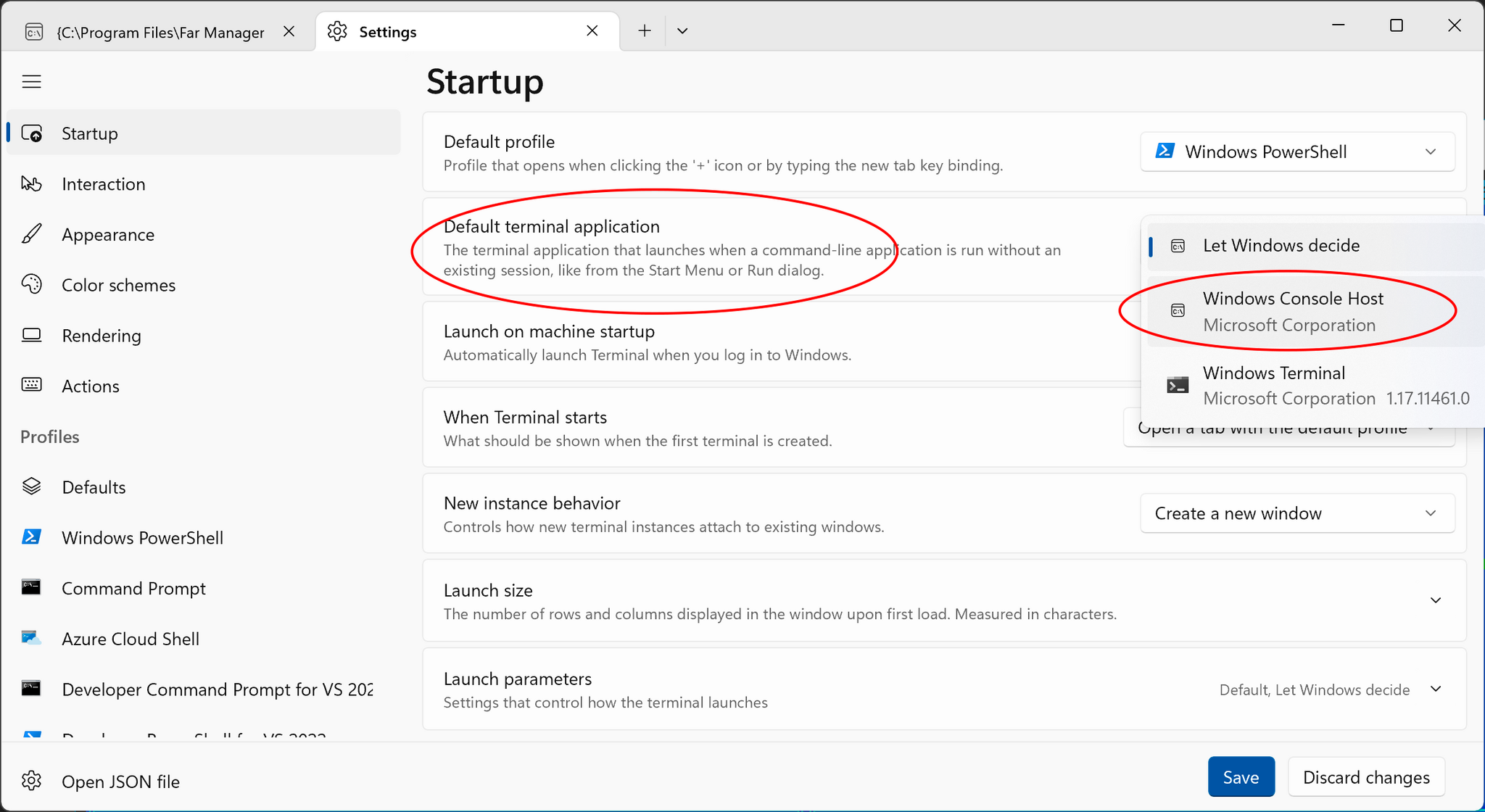Click the Windows PowerShell profile icon in sidebar

tap(32, 536)
